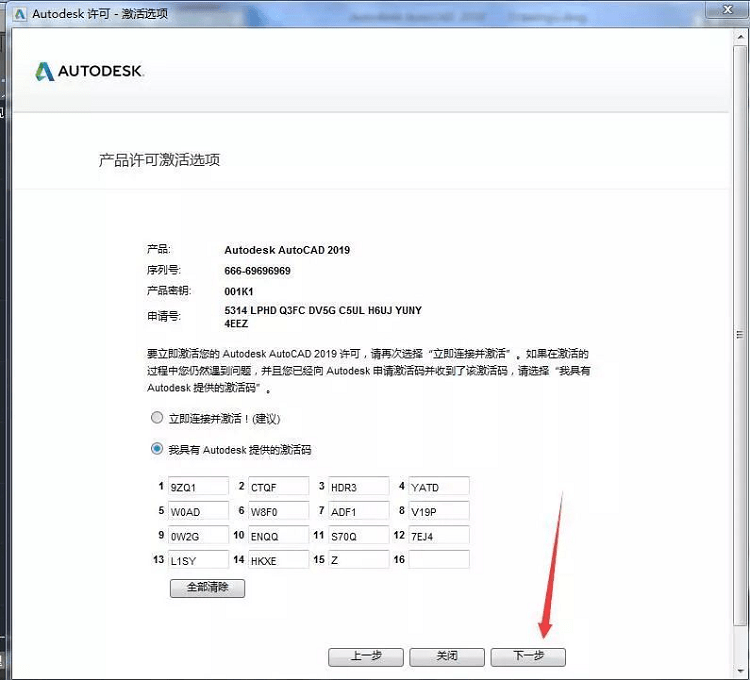The height and width of the screenshot is (680, 750).
Task: Click the product key 001K1
Action: coord(239,292)
